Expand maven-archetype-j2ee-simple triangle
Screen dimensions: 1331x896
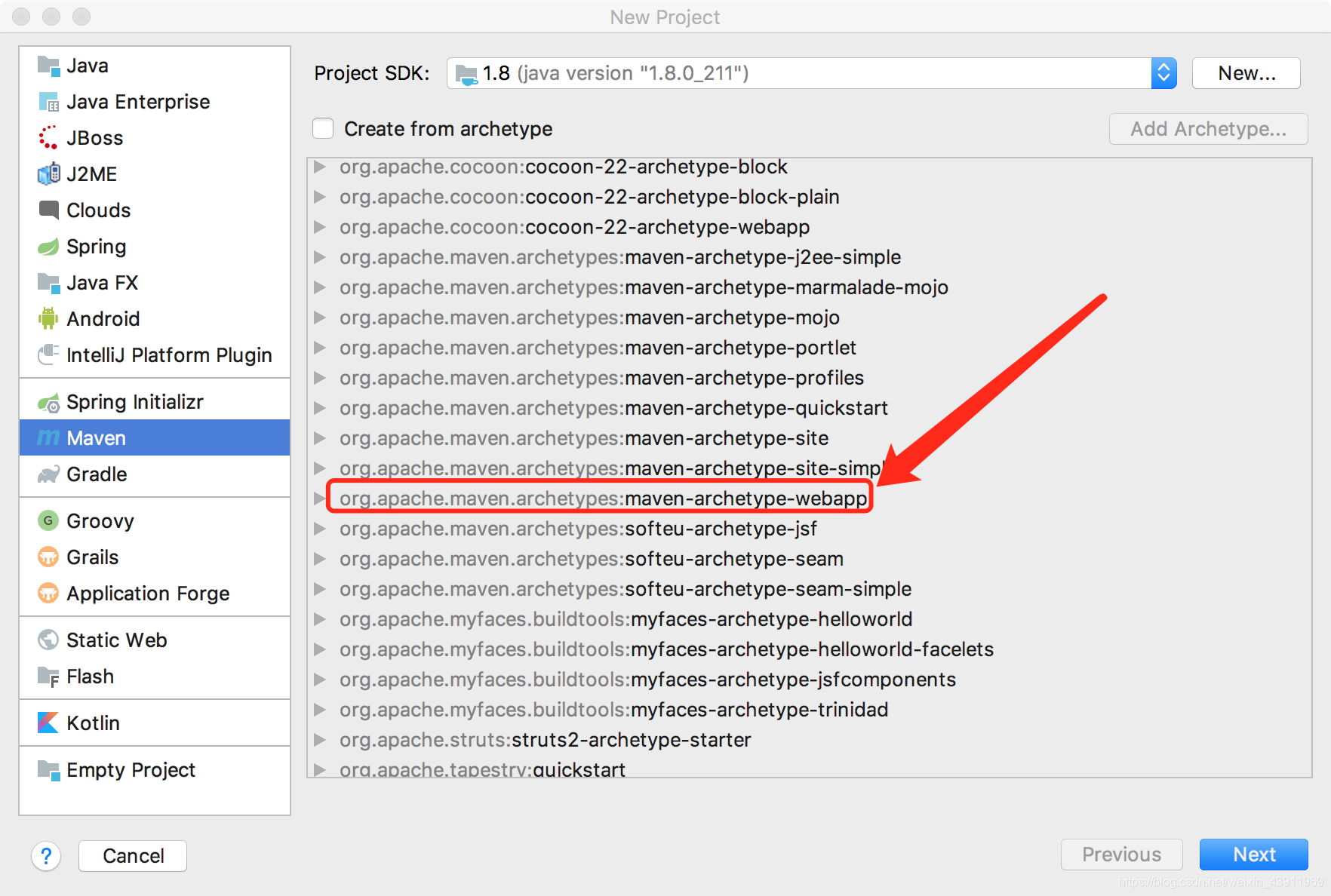(x=320, y=257)
